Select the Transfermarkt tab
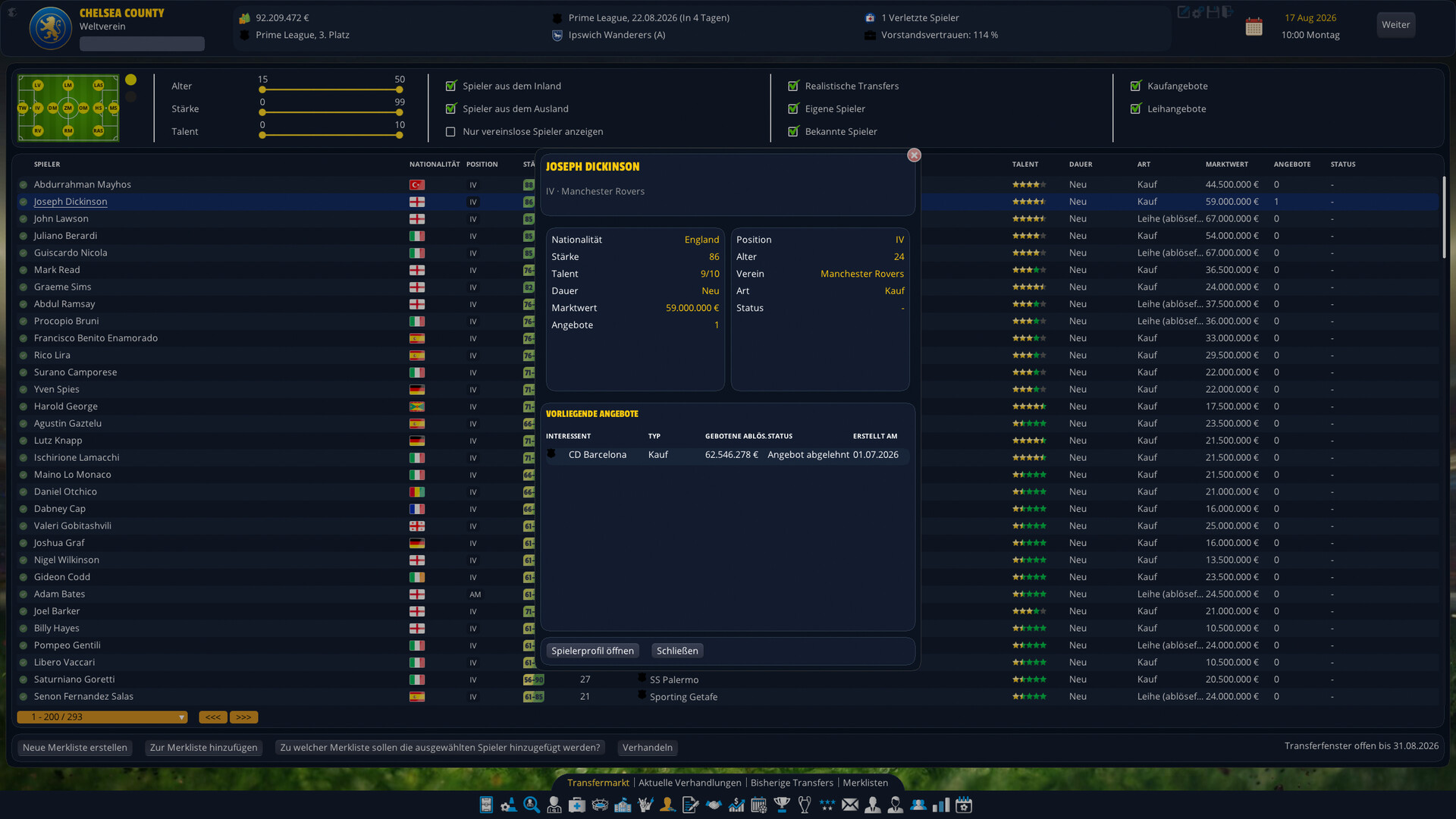 [598, 783]
